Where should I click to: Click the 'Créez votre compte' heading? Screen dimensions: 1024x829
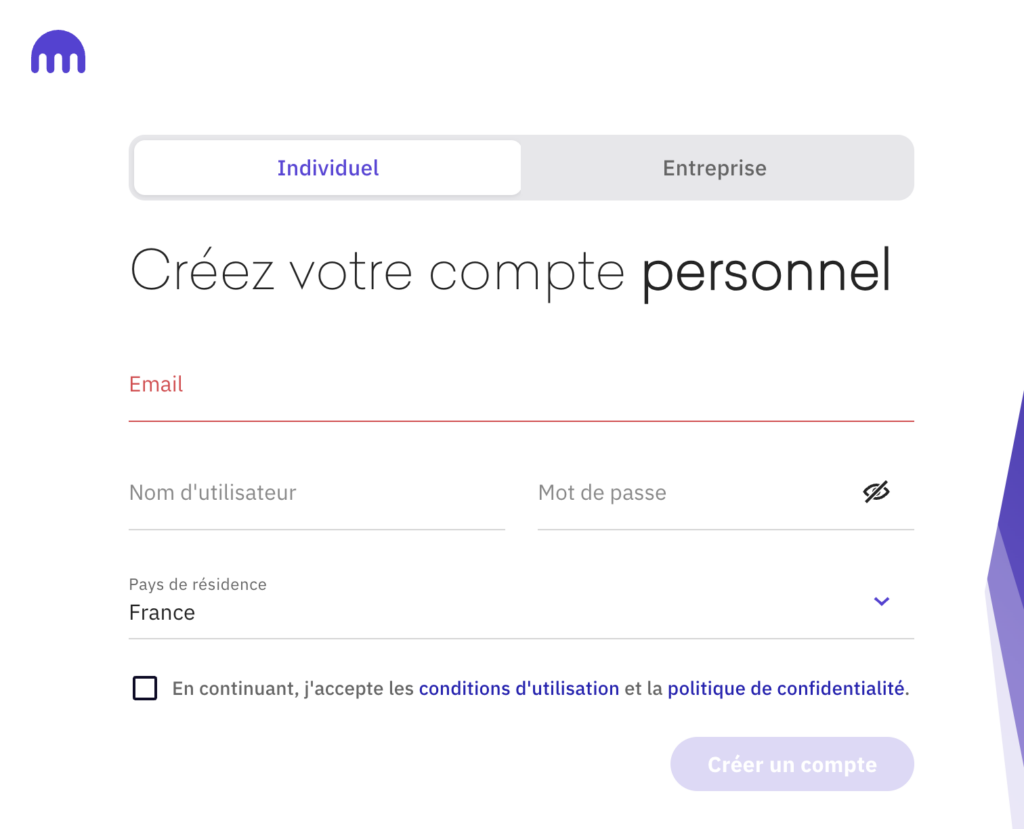(378, 272)
